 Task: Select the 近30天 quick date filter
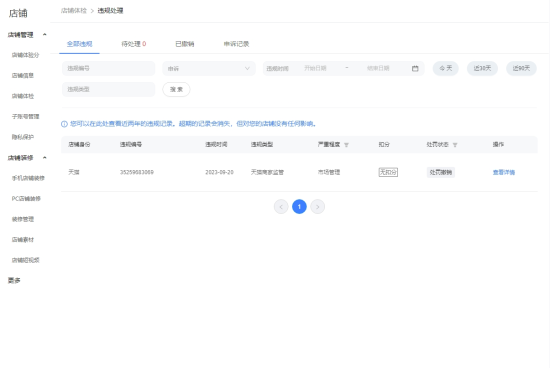click(482, 68)
